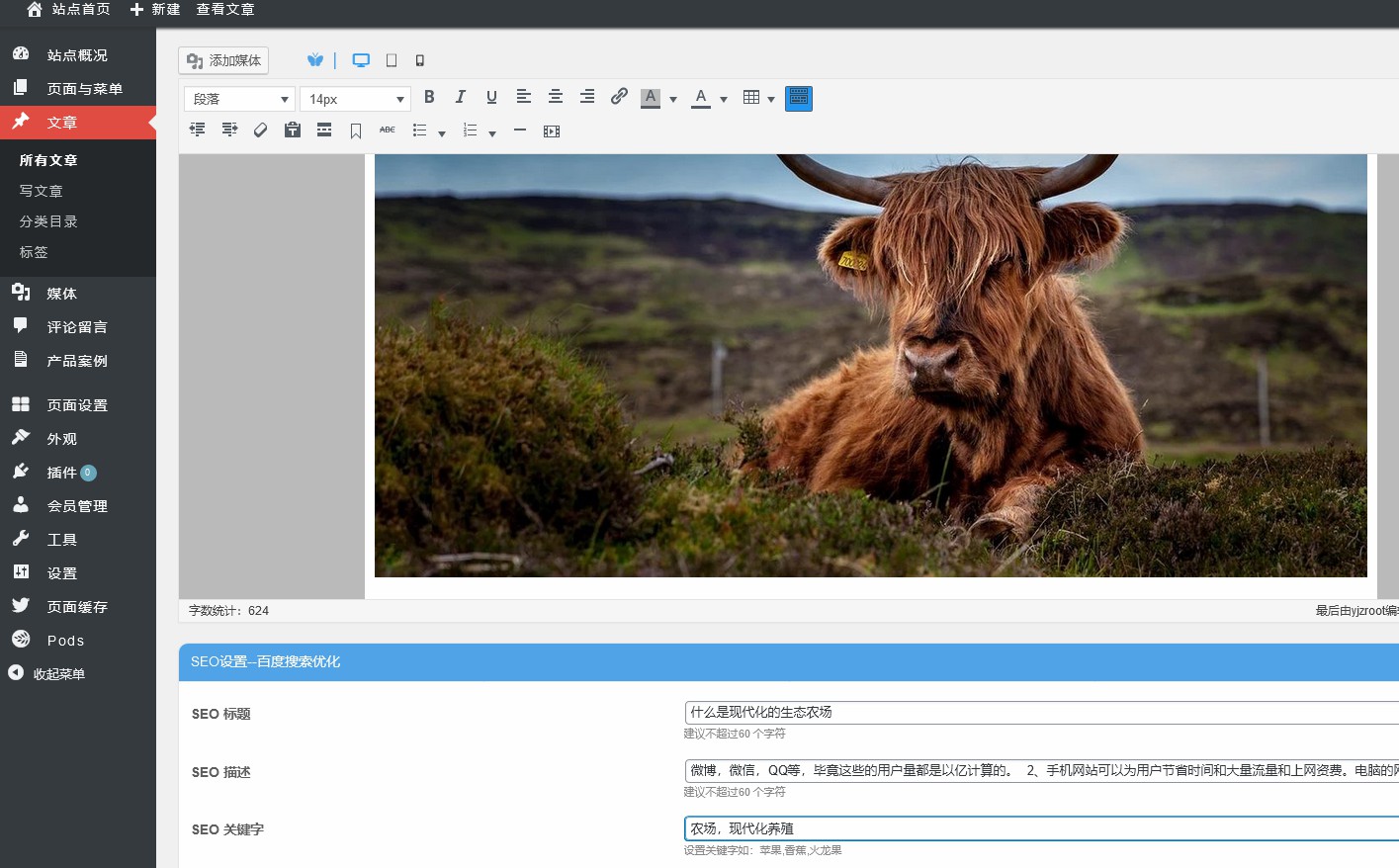
Task: Switch to mobile phone preview mode
Action: 420,60
